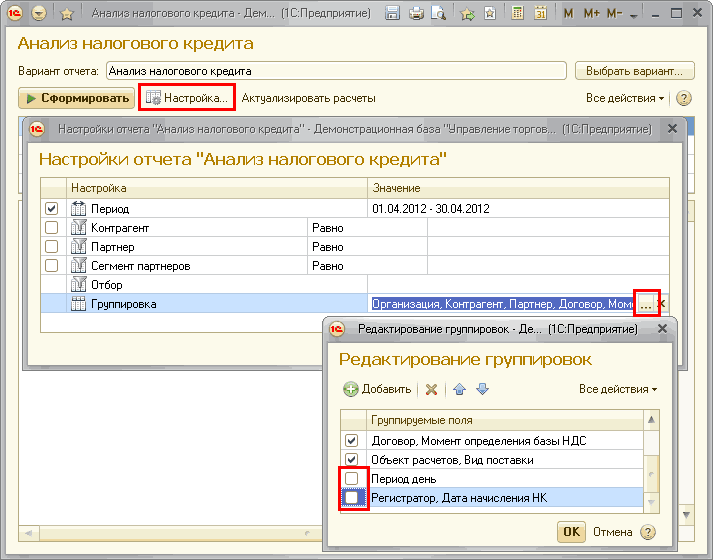Click the Вариант отчета input field

336,71
